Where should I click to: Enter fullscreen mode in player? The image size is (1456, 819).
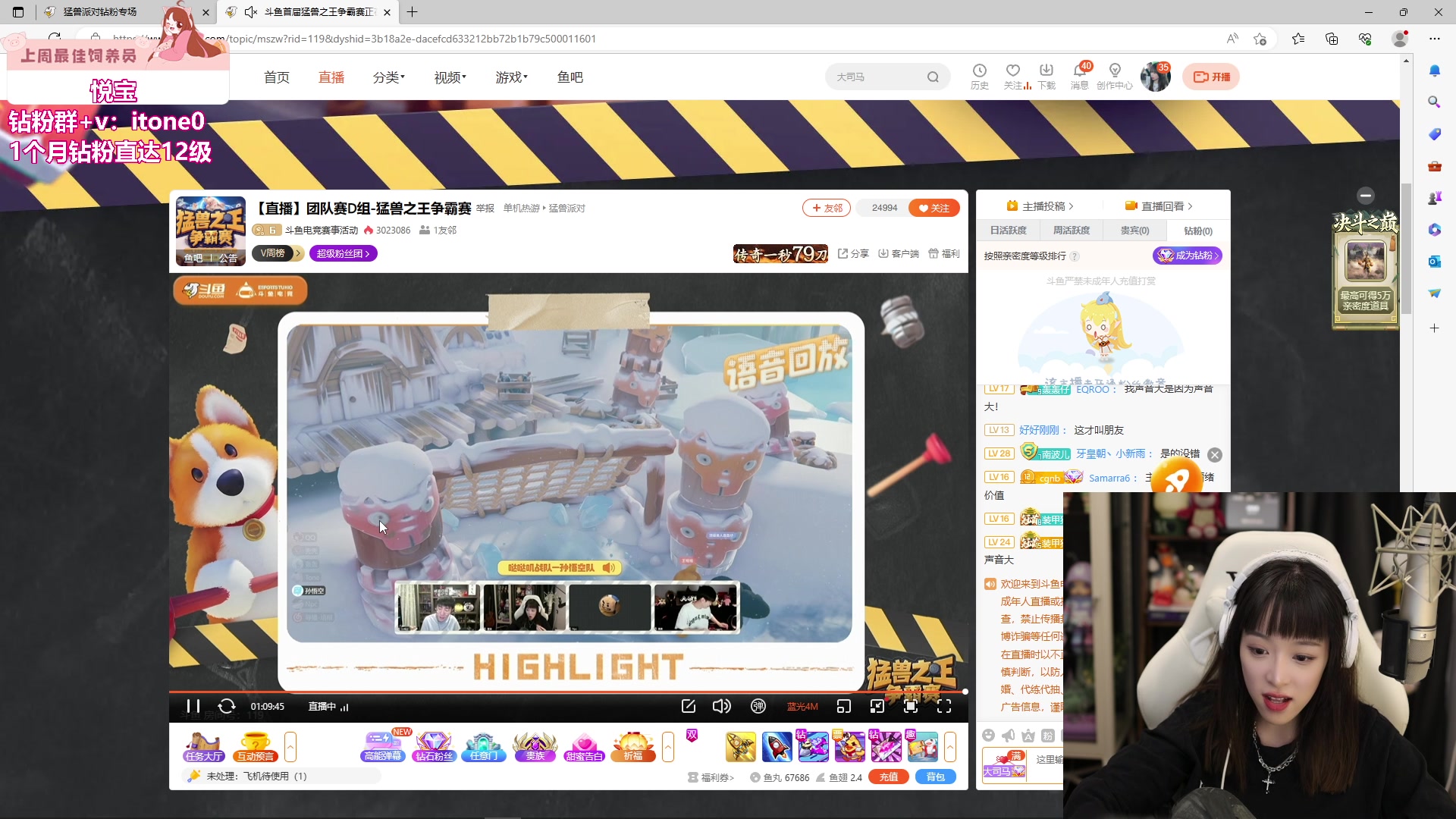pyautogui.click(x=944, y=706)
